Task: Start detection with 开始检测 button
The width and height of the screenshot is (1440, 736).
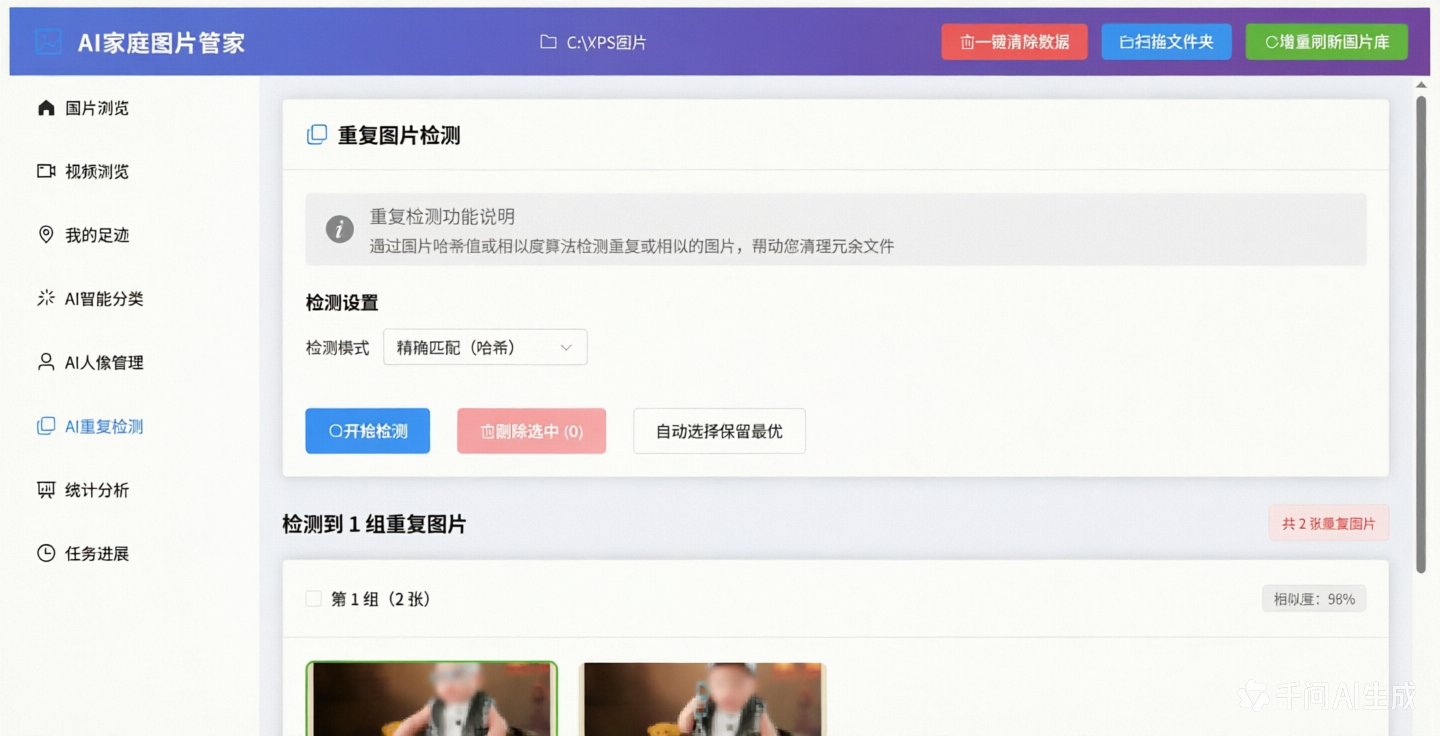Action: point(368,431)
